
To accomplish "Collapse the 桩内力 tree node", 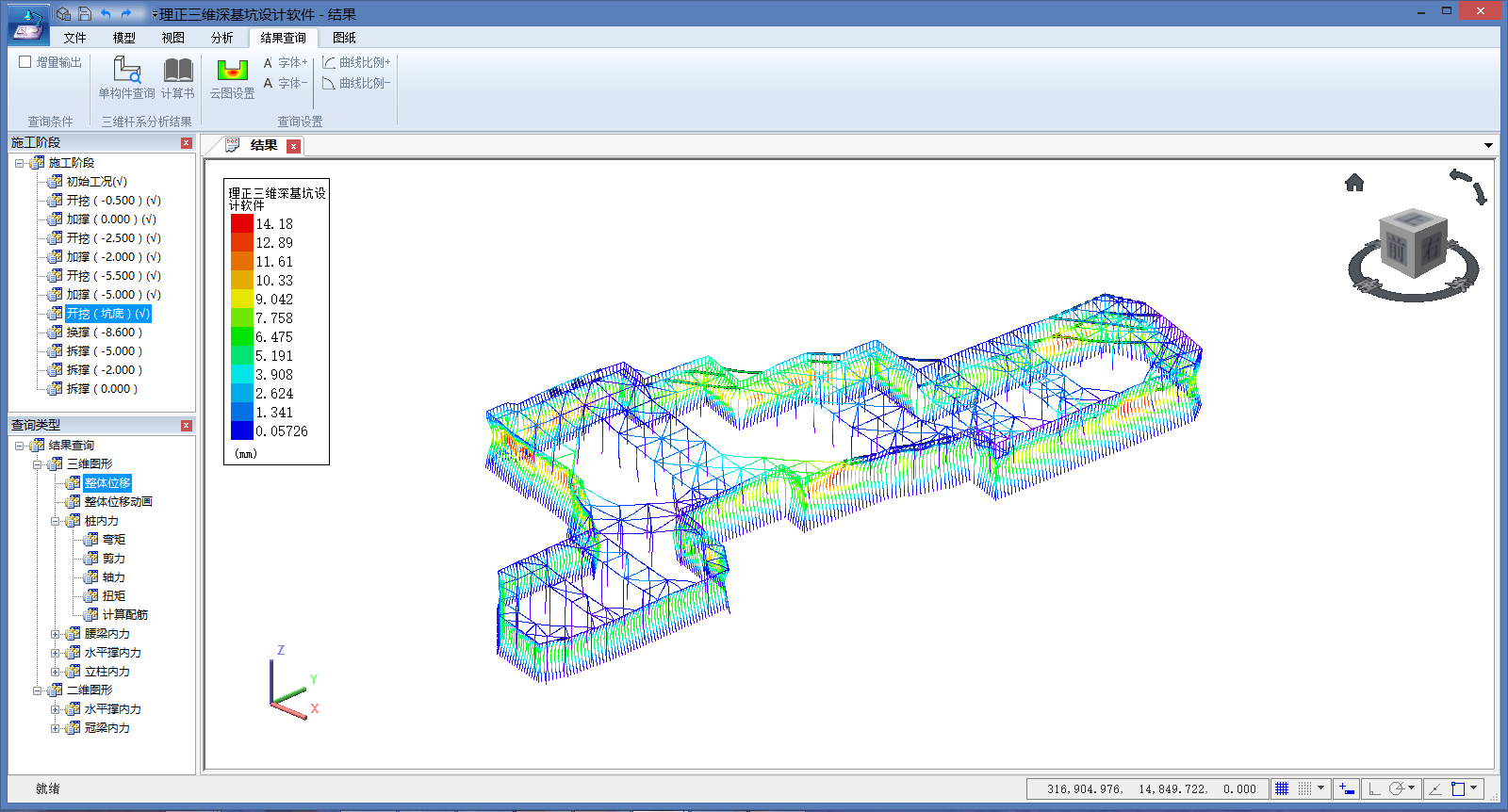I will coord(56,521).
